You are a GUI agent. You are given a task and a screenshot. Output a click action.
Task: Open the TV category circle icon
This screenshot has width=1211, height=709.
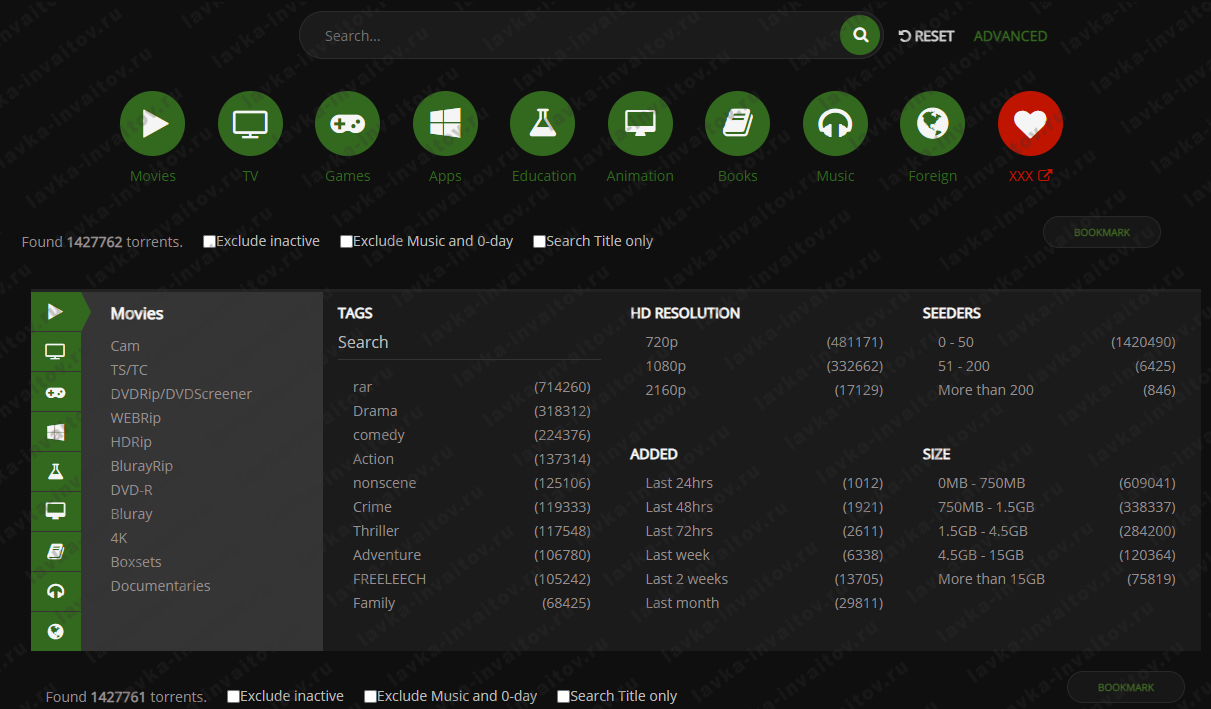pos(250,124)
